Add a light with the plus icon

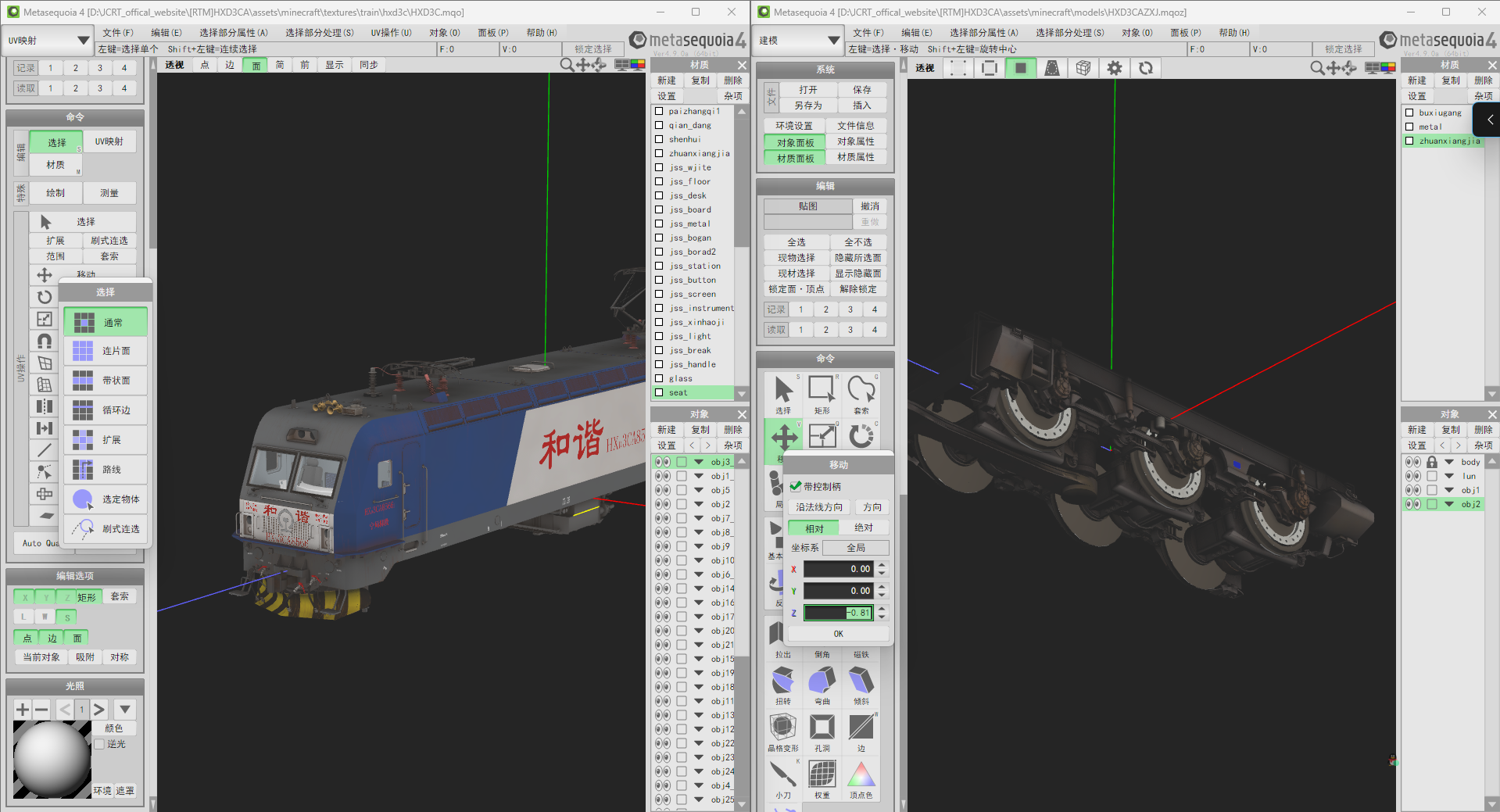(23, 710)
